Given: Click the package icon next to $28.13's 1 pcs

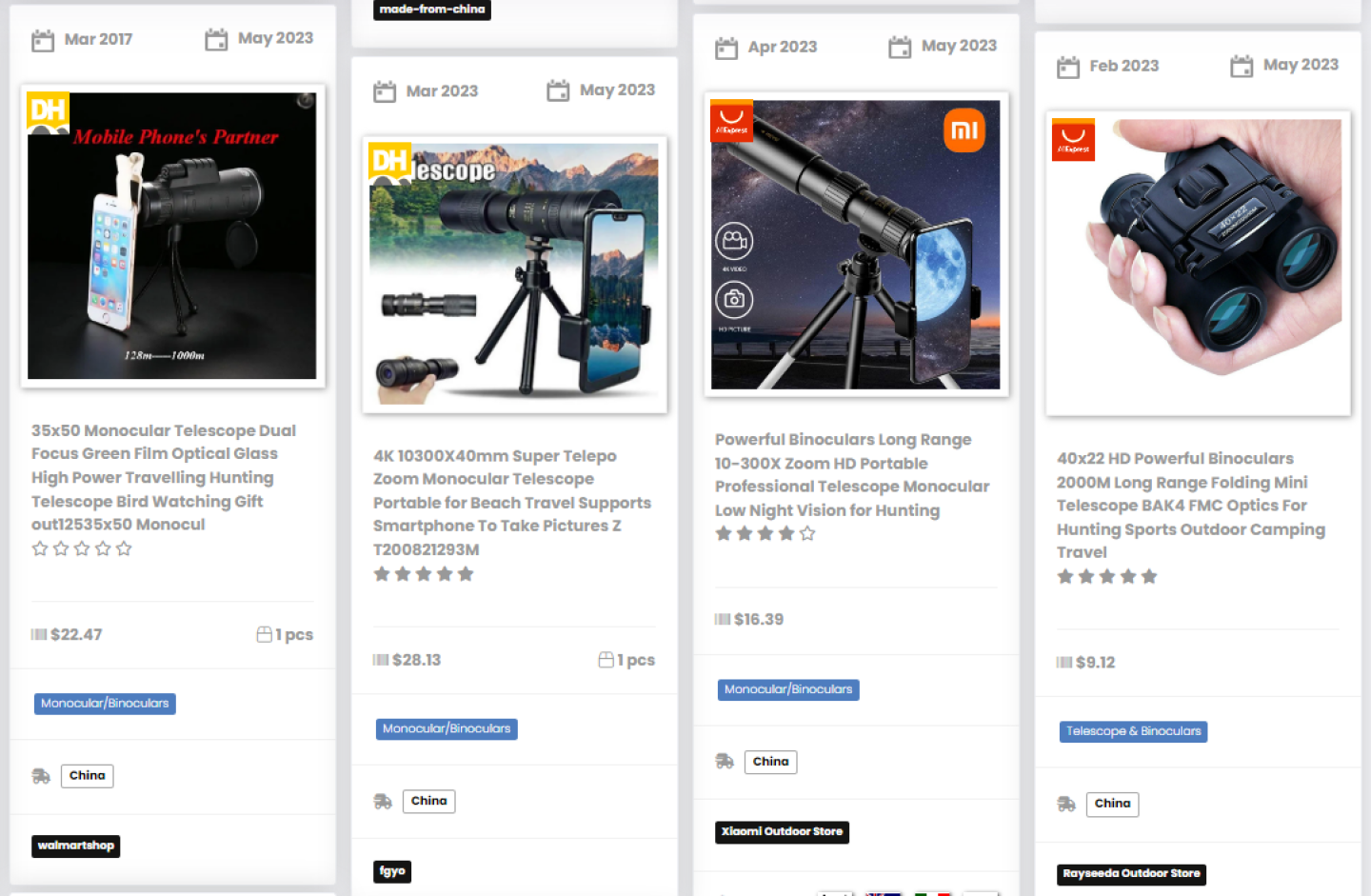Looking at the screenshot, I should pos(606,660).
